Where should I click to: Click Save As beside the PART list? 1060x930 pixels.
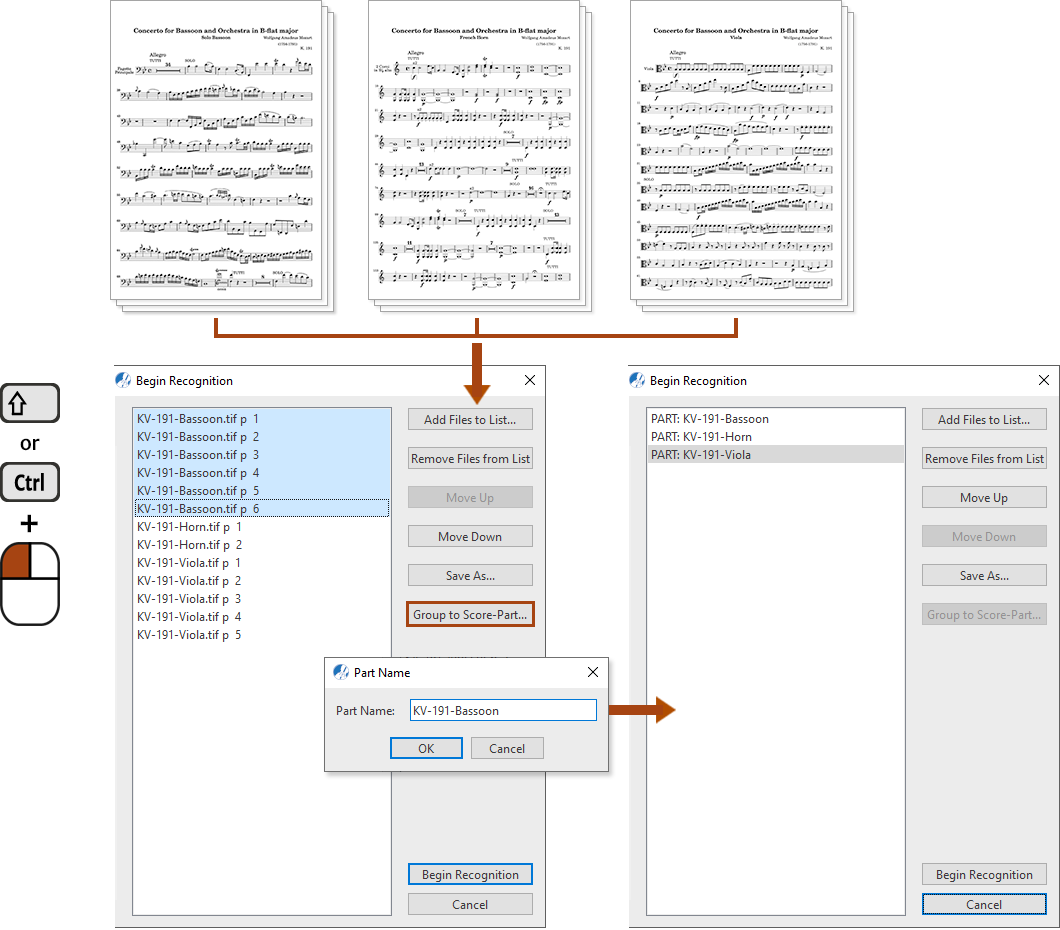pos(984,576)
